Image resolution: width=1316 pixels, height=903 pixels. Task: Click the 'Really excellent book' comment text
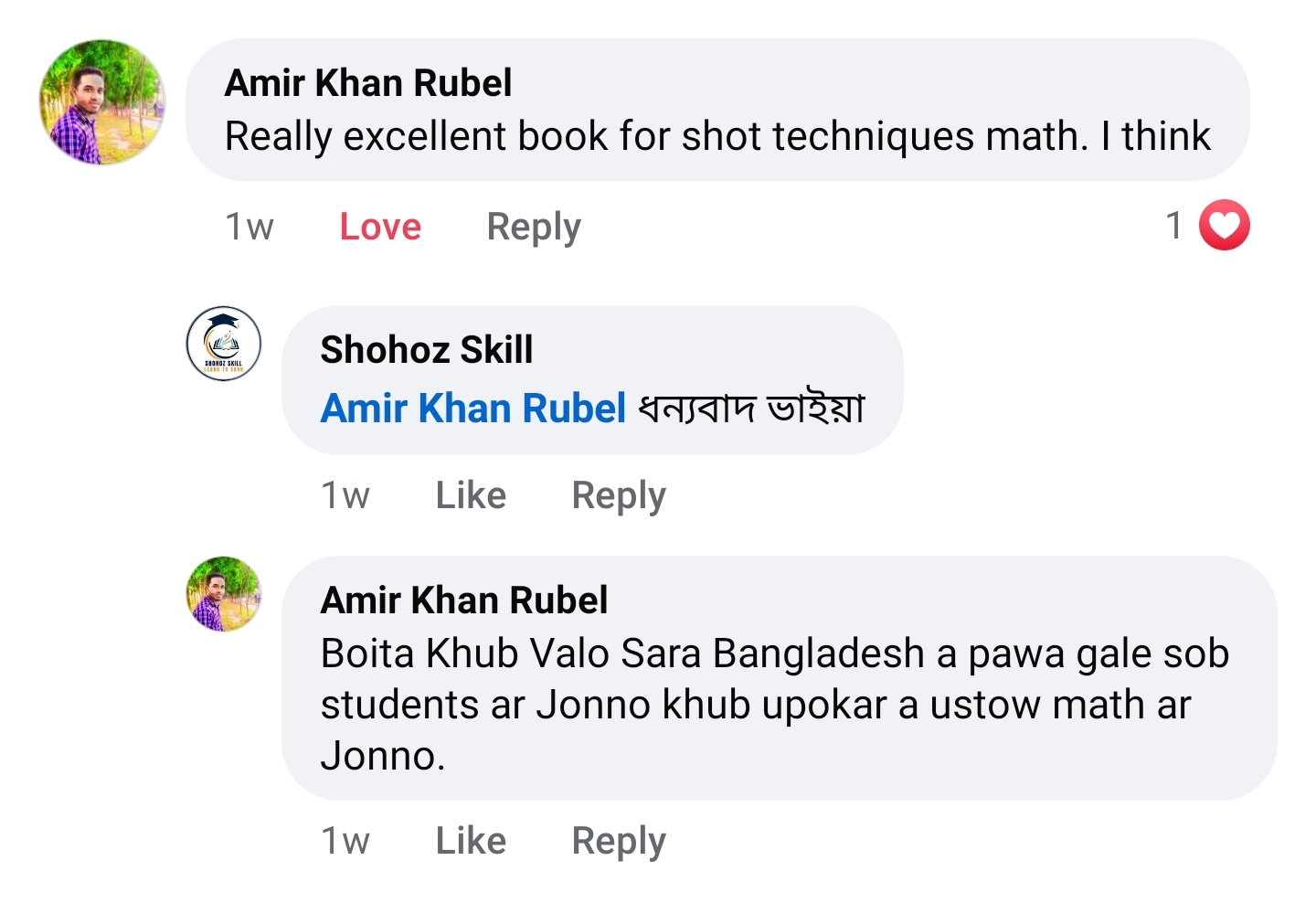(x=717, y=137)
